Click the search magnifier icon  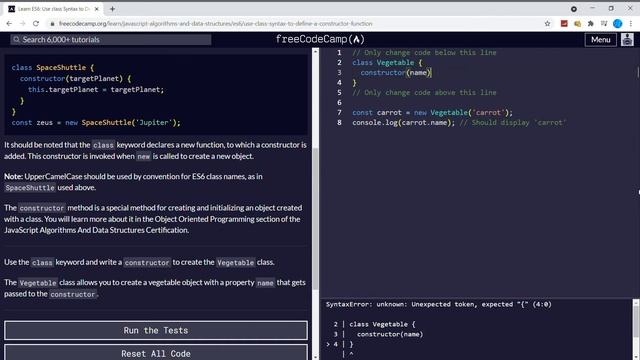16,40
